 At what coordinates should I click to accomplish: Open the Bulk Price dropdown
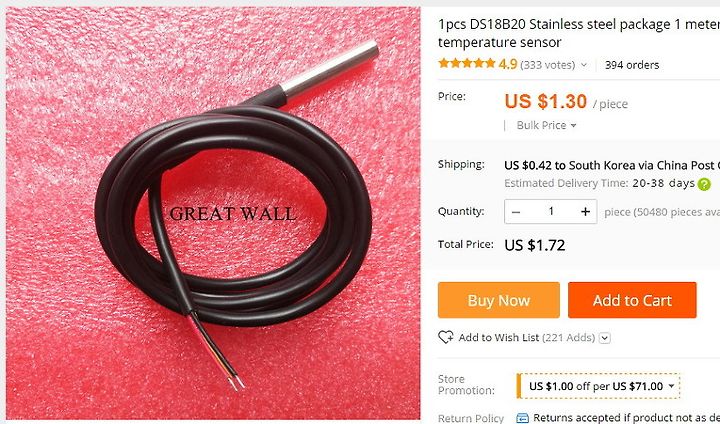546,125
